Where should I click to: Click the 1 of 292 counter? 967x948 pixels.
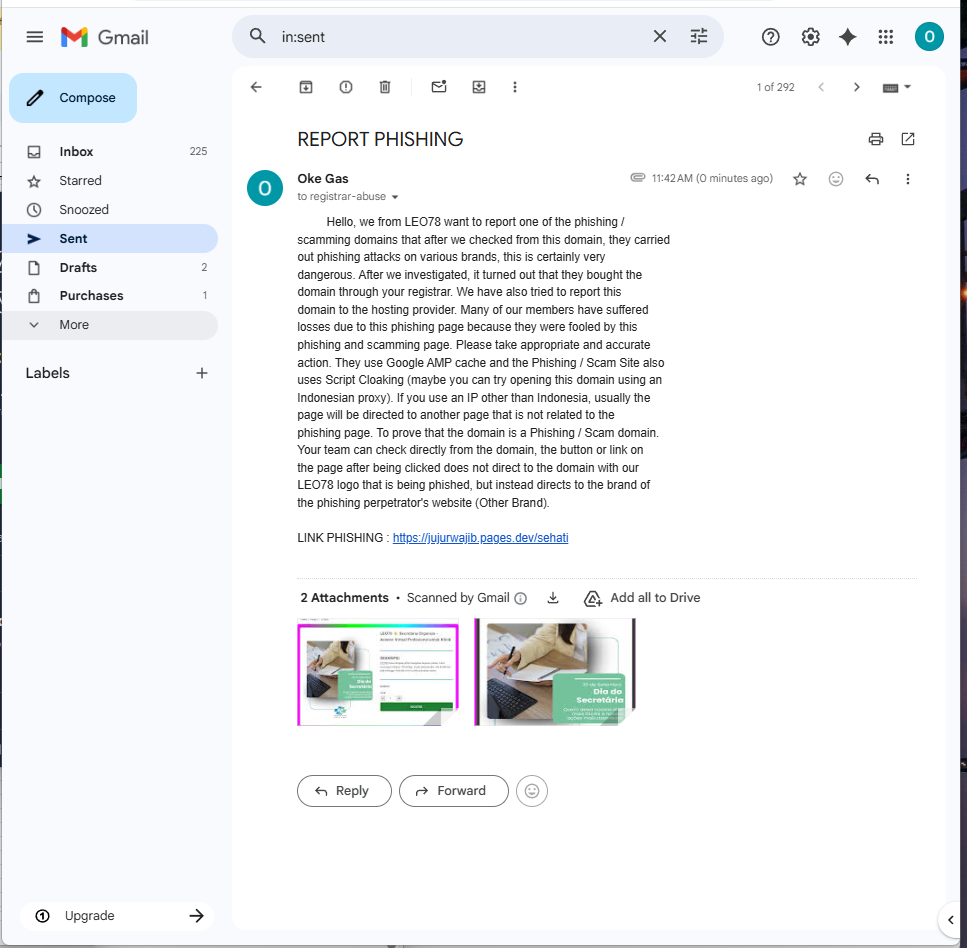point(775,88)
